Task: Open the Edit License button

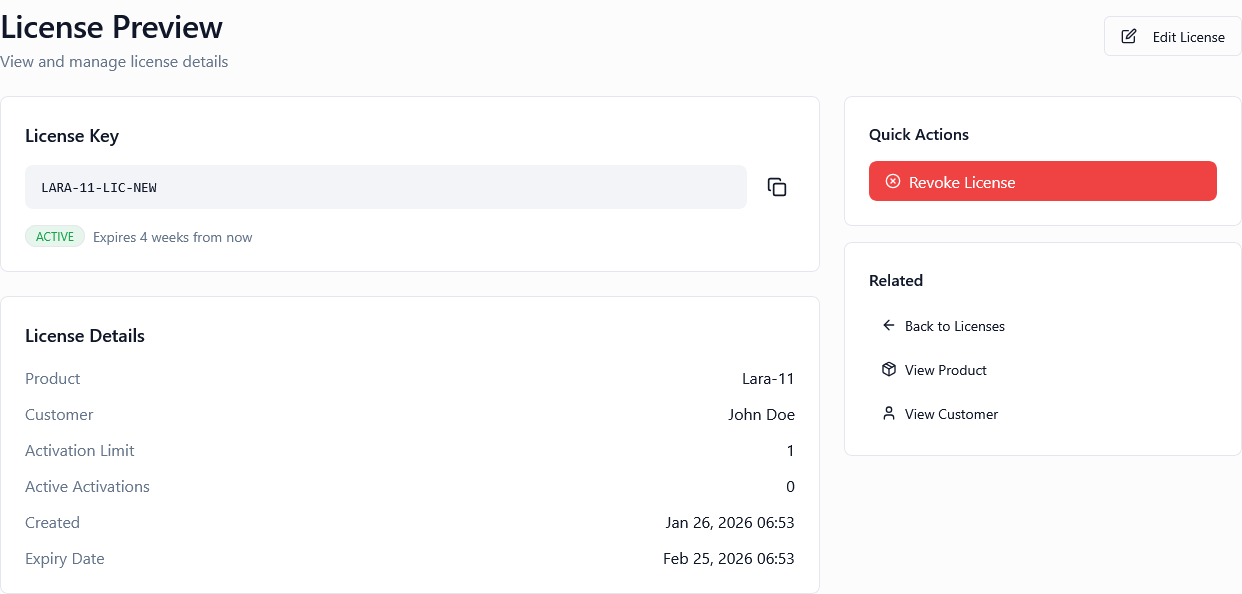Action: point(1172,36)
